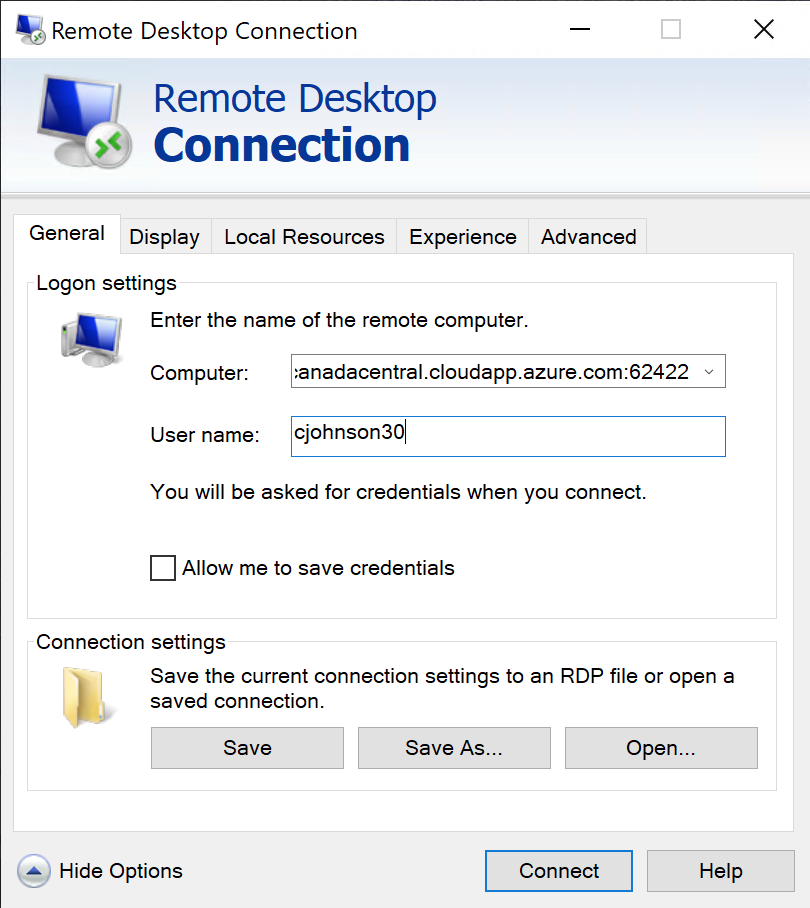Open the Local Resources tab
The image size is (810, 908).
coord(302,236)
